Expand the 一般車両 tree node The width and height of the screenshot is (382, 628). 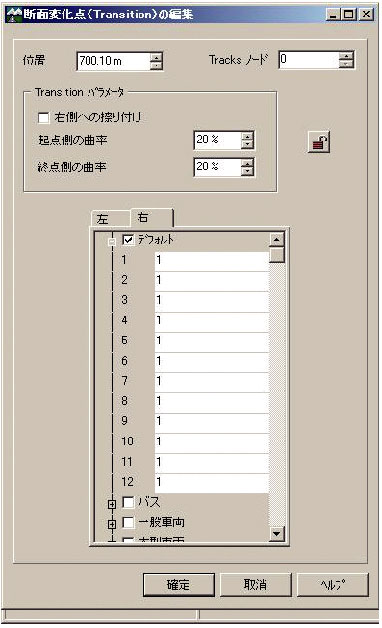[x=112, y=524]
